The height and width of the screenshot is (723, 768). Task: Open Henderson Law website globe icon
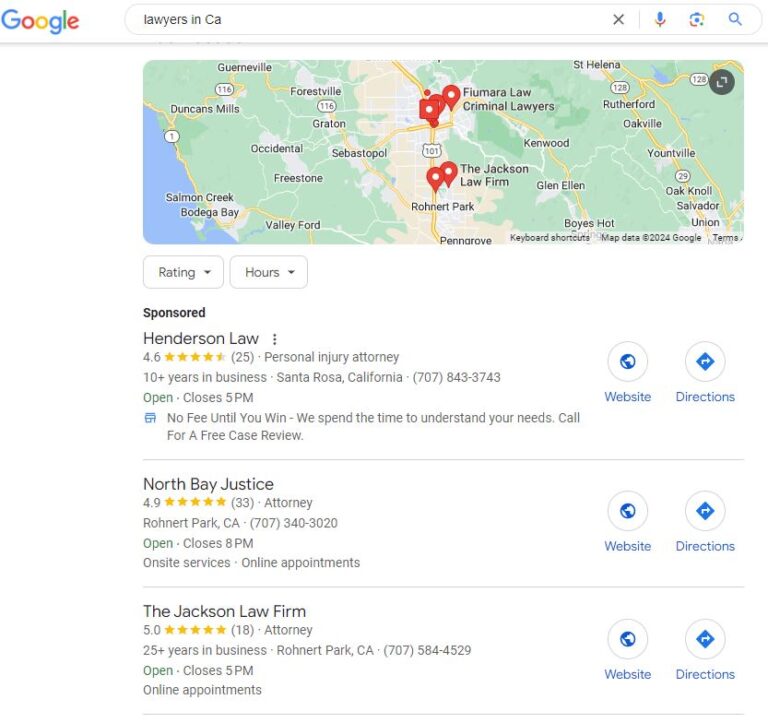[627, 362]
